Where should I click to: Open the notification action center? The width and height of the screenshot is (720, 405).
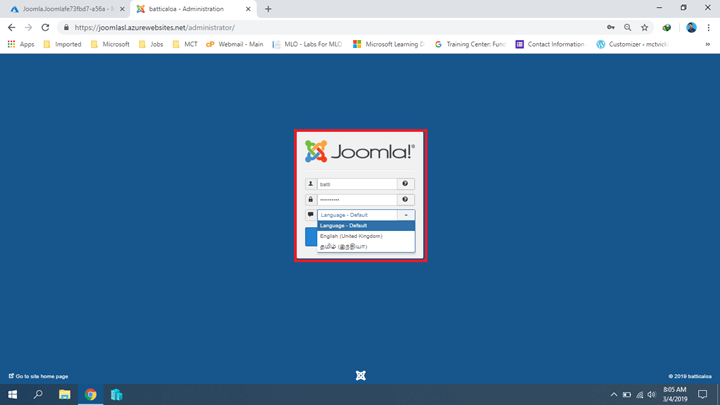click(x=703, y=394)
